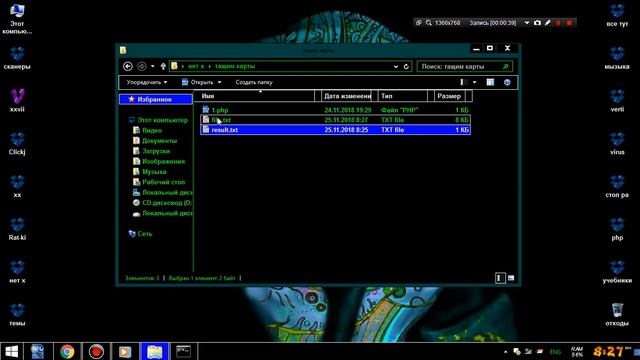Select the file 1.php
The height and width of the screenshot is (360, 640).
[220, 110]
